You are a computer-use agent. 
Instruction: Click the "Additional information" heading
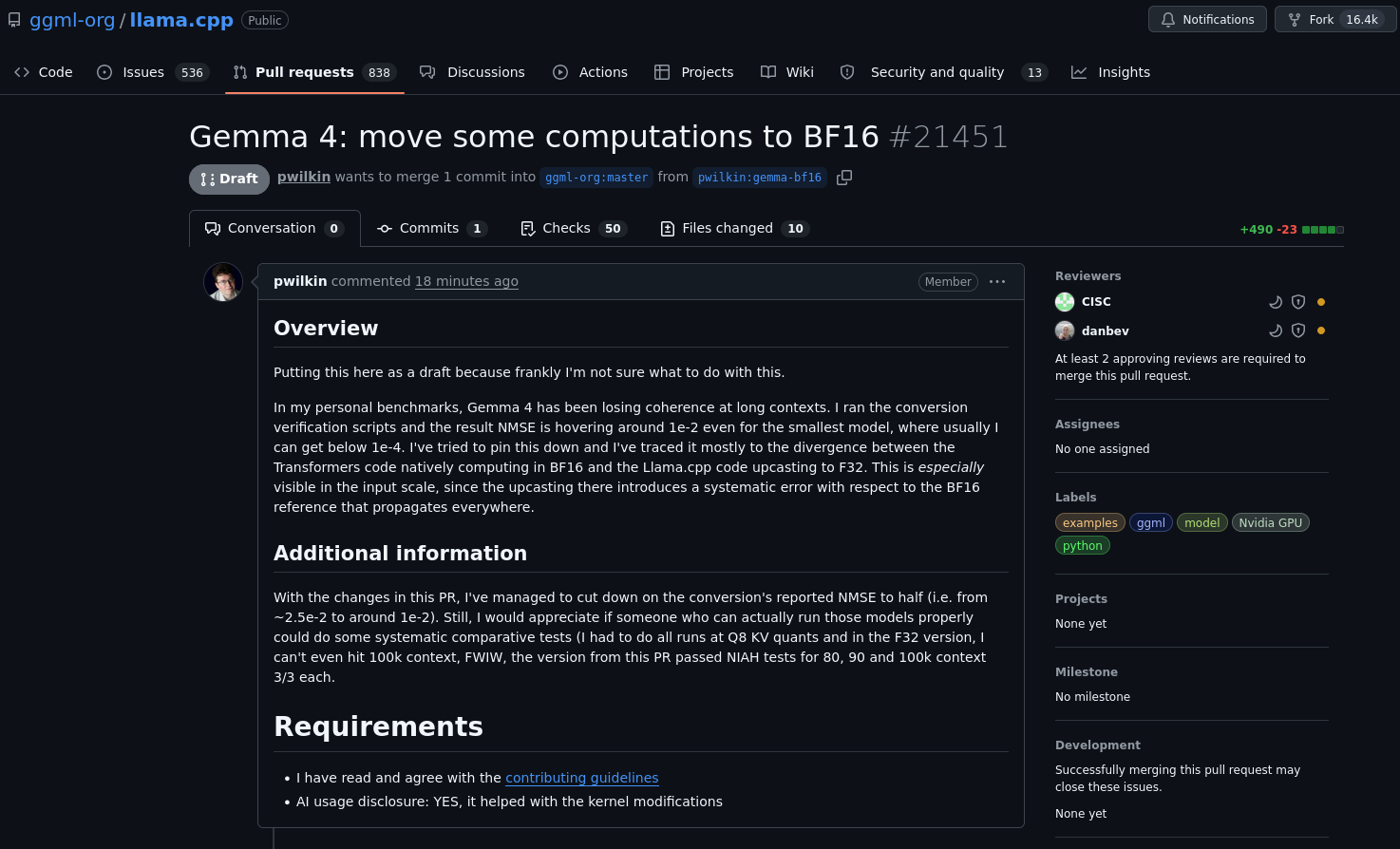point(400,554)
